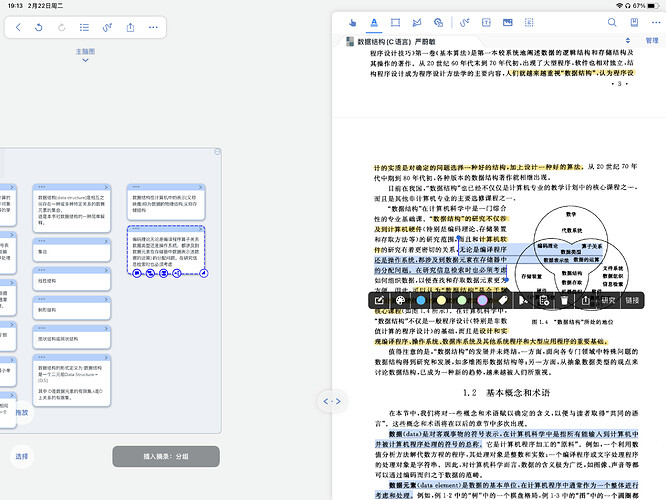
Task: Share the mind map notebook
Action: coord(130,28)
